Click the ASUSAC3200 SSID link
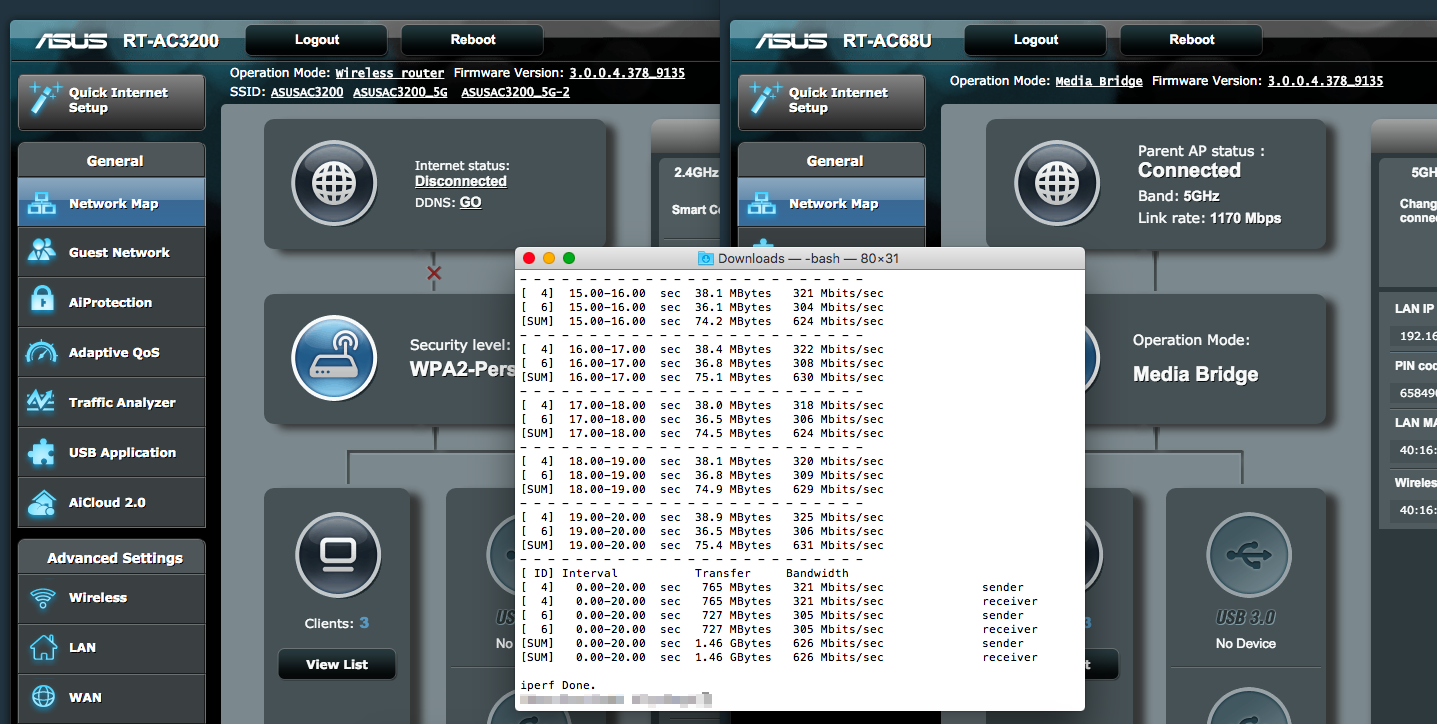The width and height of the screenshot is (1437, 724). 307,92
